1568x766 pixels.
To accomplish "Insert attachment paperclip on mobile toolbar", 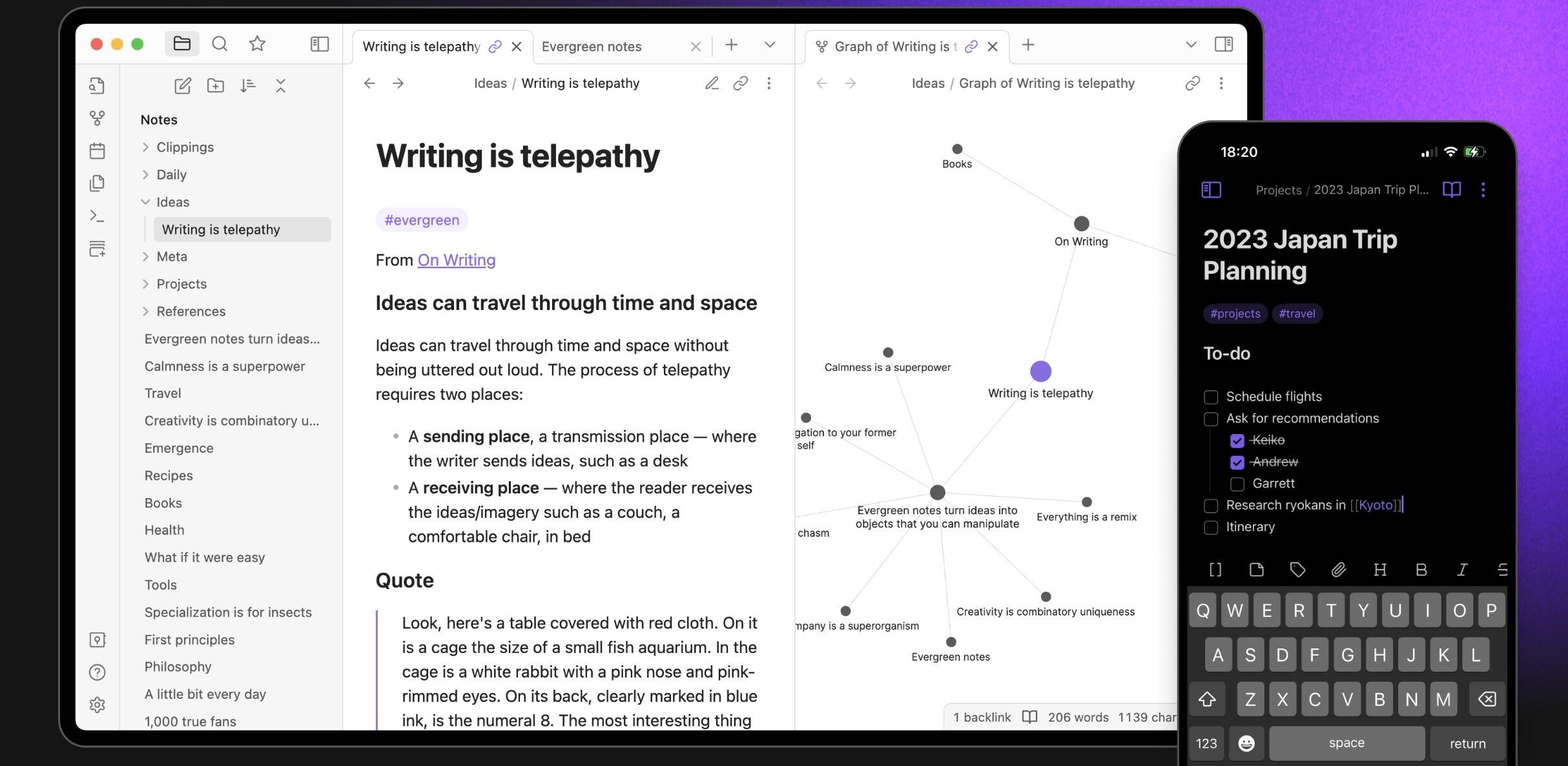I will (1339, 570).
